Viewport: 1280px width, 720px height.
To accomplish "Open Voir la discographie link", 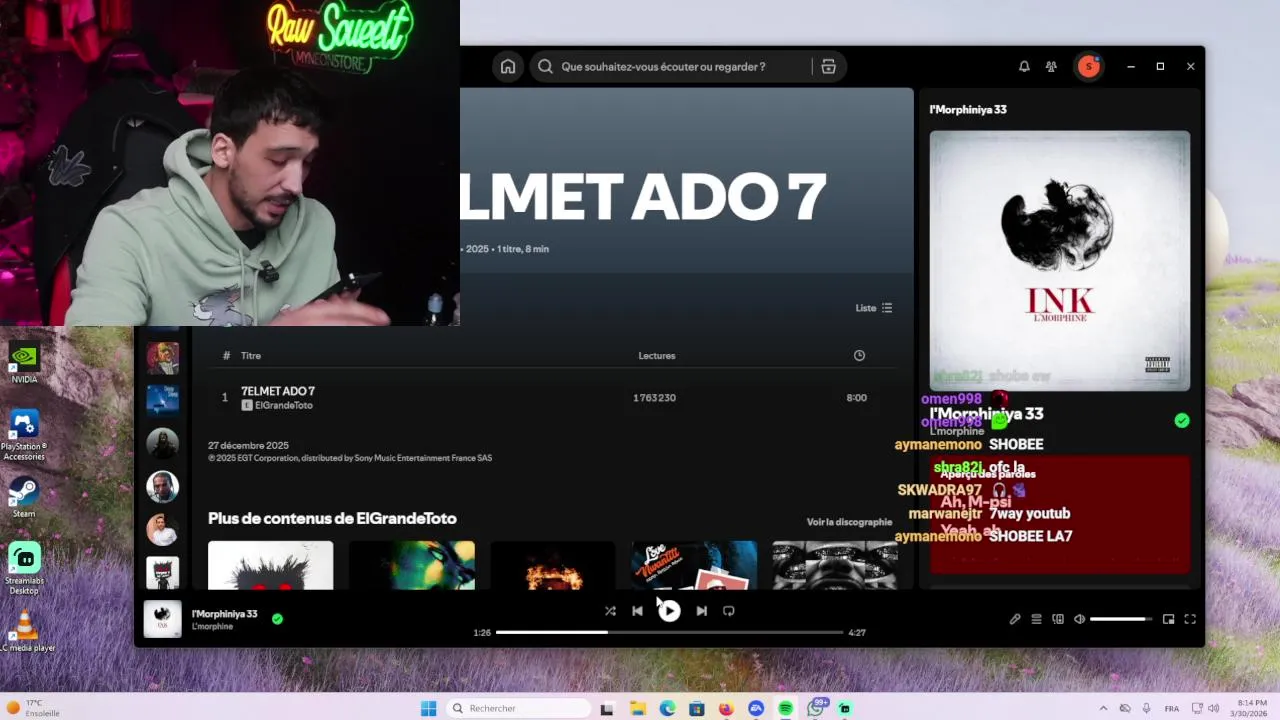I will [849, 522].
